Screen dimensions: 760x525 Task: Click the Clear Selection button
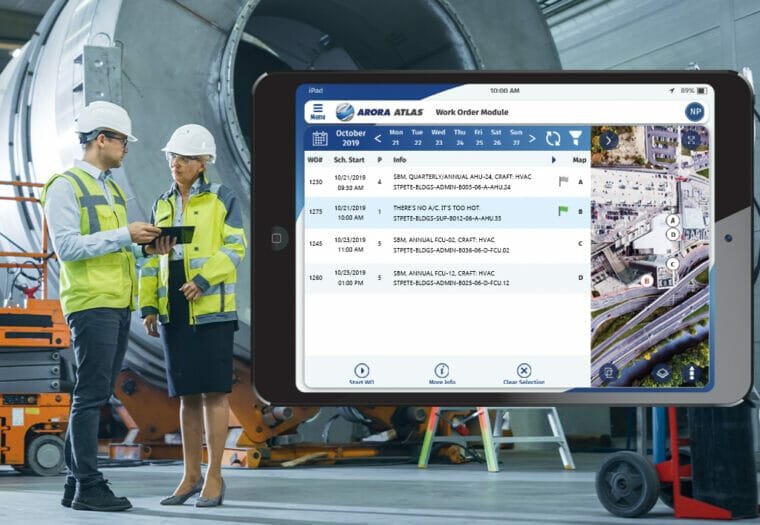pos(524,374)
